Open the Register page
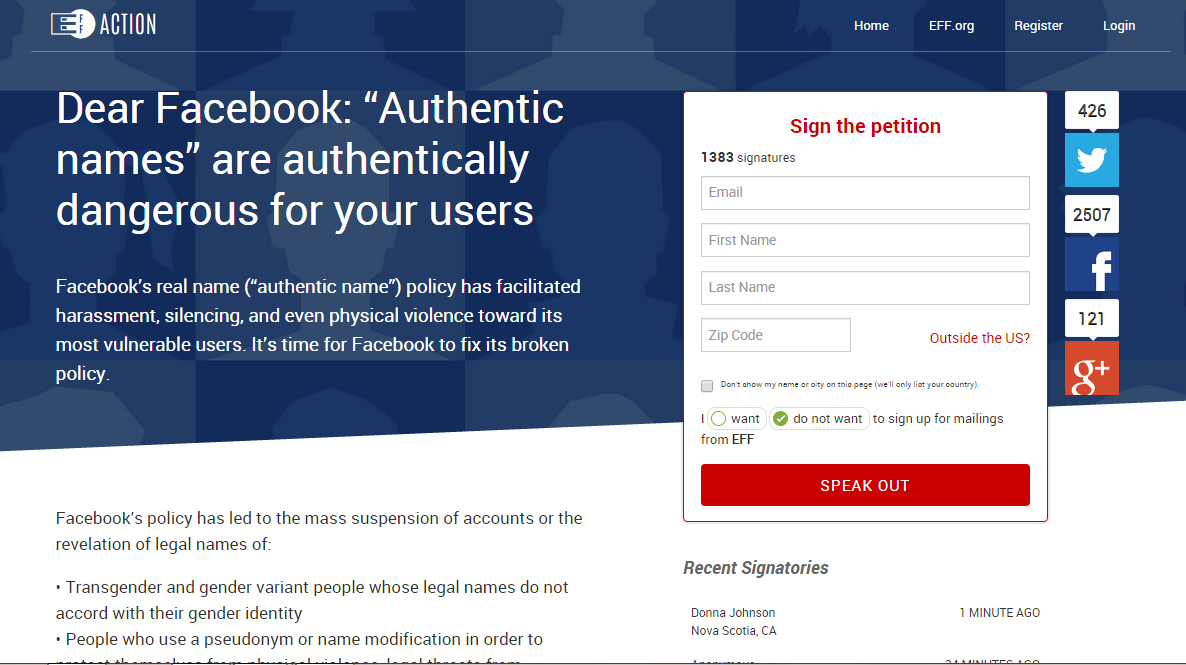Screen dimensions: 1186x665 (x=1038, y=26)
